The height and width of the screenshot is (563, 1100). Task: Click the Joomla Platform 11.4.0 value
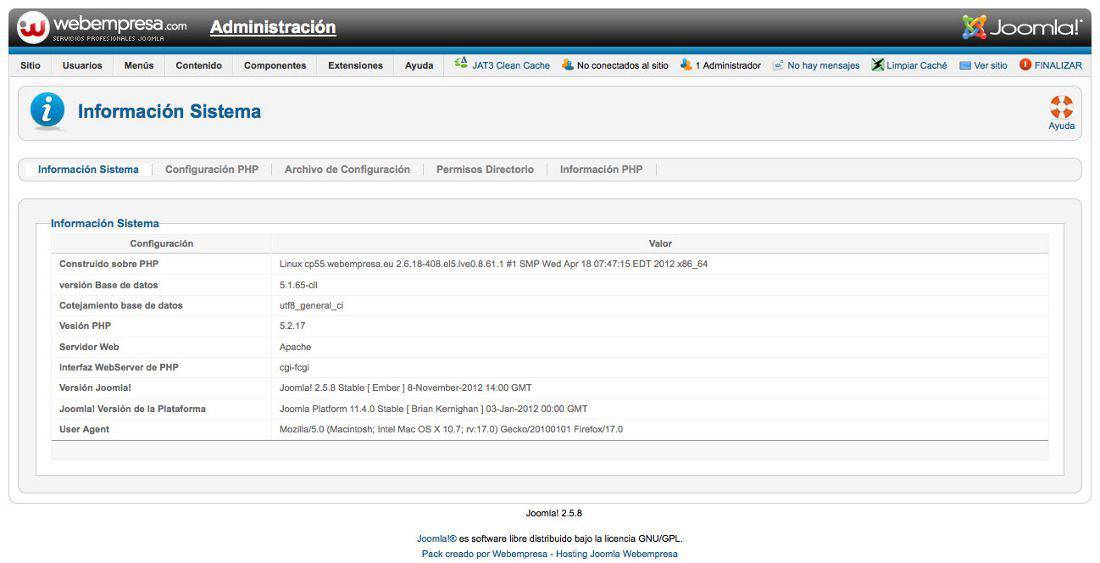point(434,409)
